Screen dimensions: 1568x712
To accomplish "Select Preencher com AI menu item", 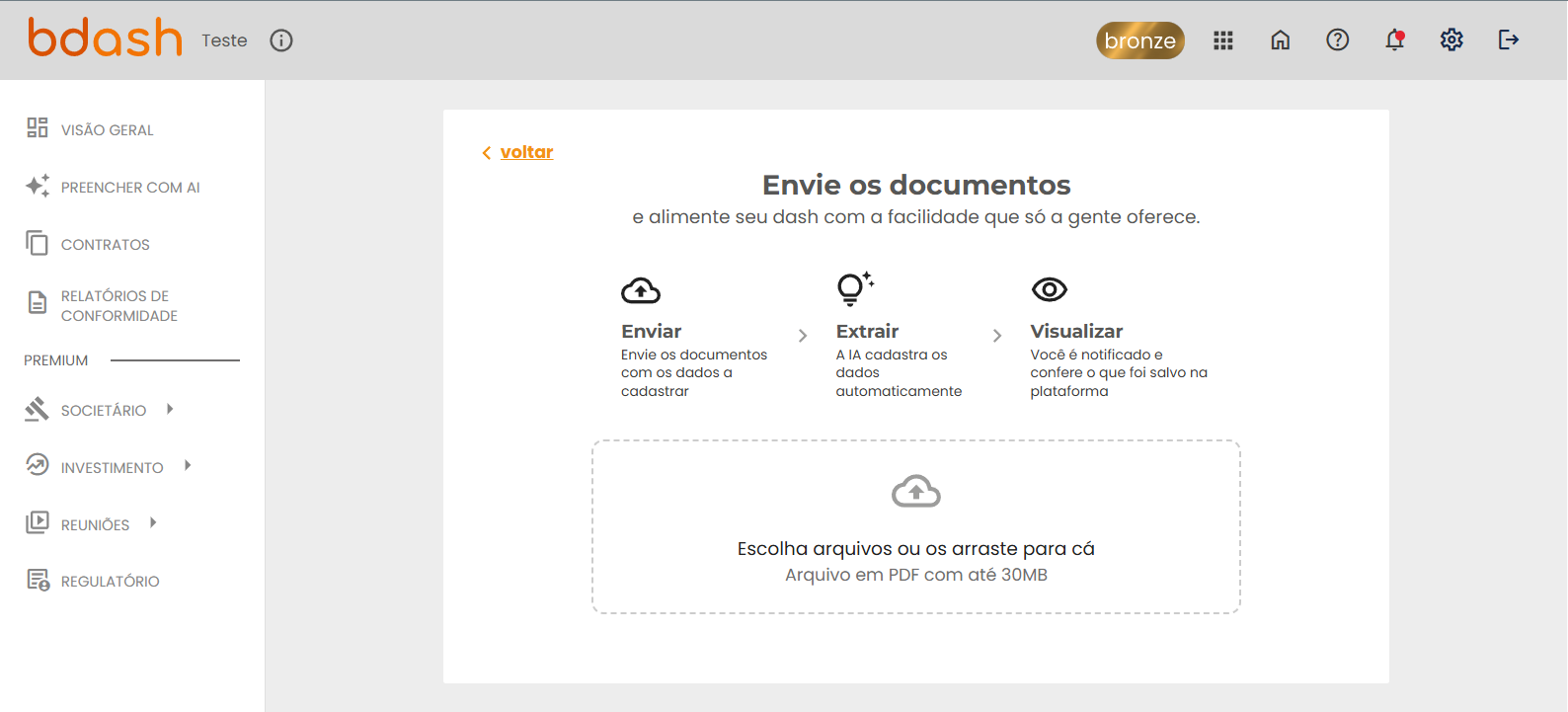I will point(129,188).
